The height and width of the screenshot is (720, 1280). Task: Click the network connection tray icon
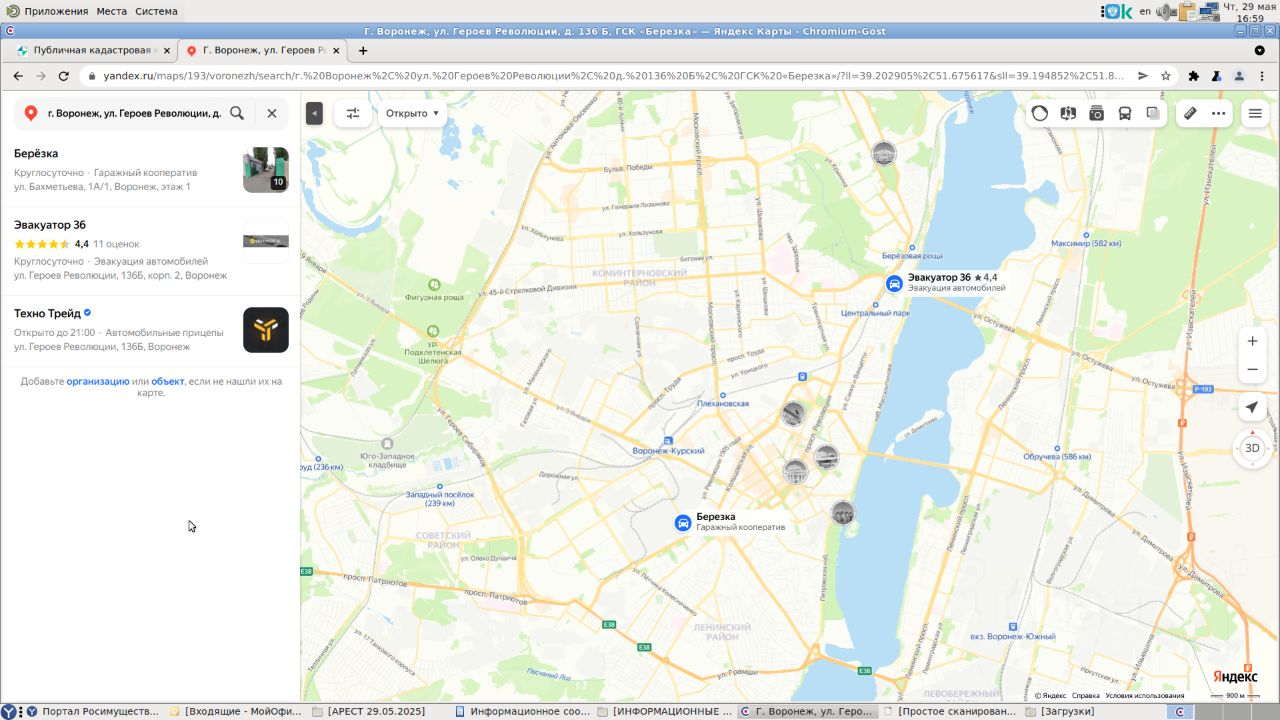pos(1211,12)
